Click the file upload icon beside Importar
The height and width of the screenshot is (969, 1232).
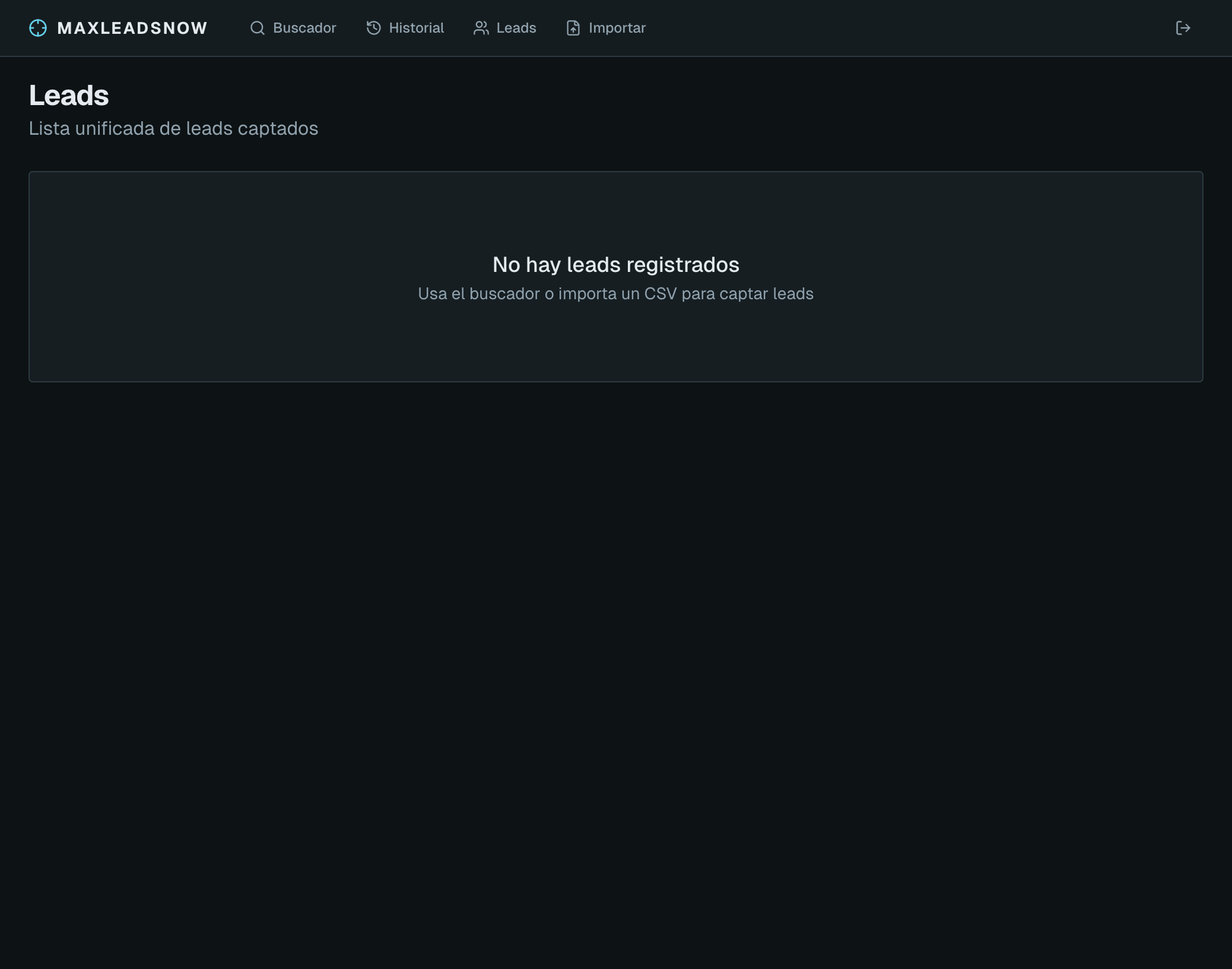[x=573, y=28]
